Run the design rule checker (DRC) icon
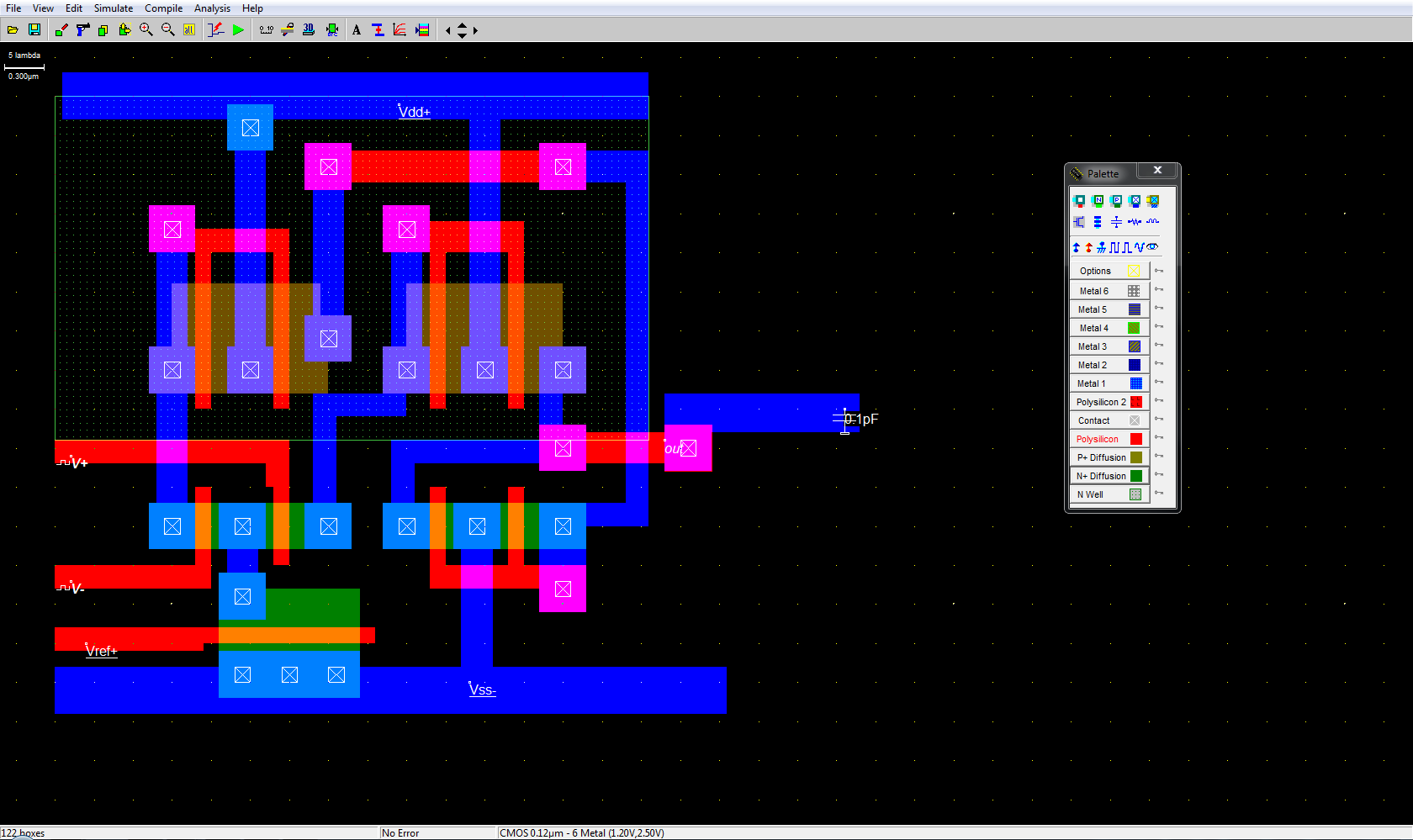Image resolution: width=1413 pixels, height=840 pixels. (332, 30)
